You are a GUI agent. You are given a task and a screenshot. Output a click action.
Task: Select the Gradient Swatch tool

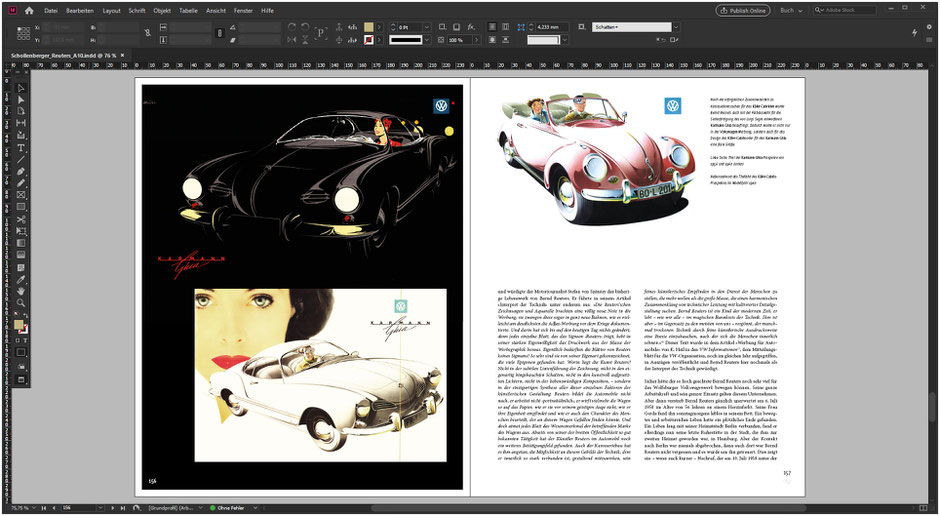21,243
